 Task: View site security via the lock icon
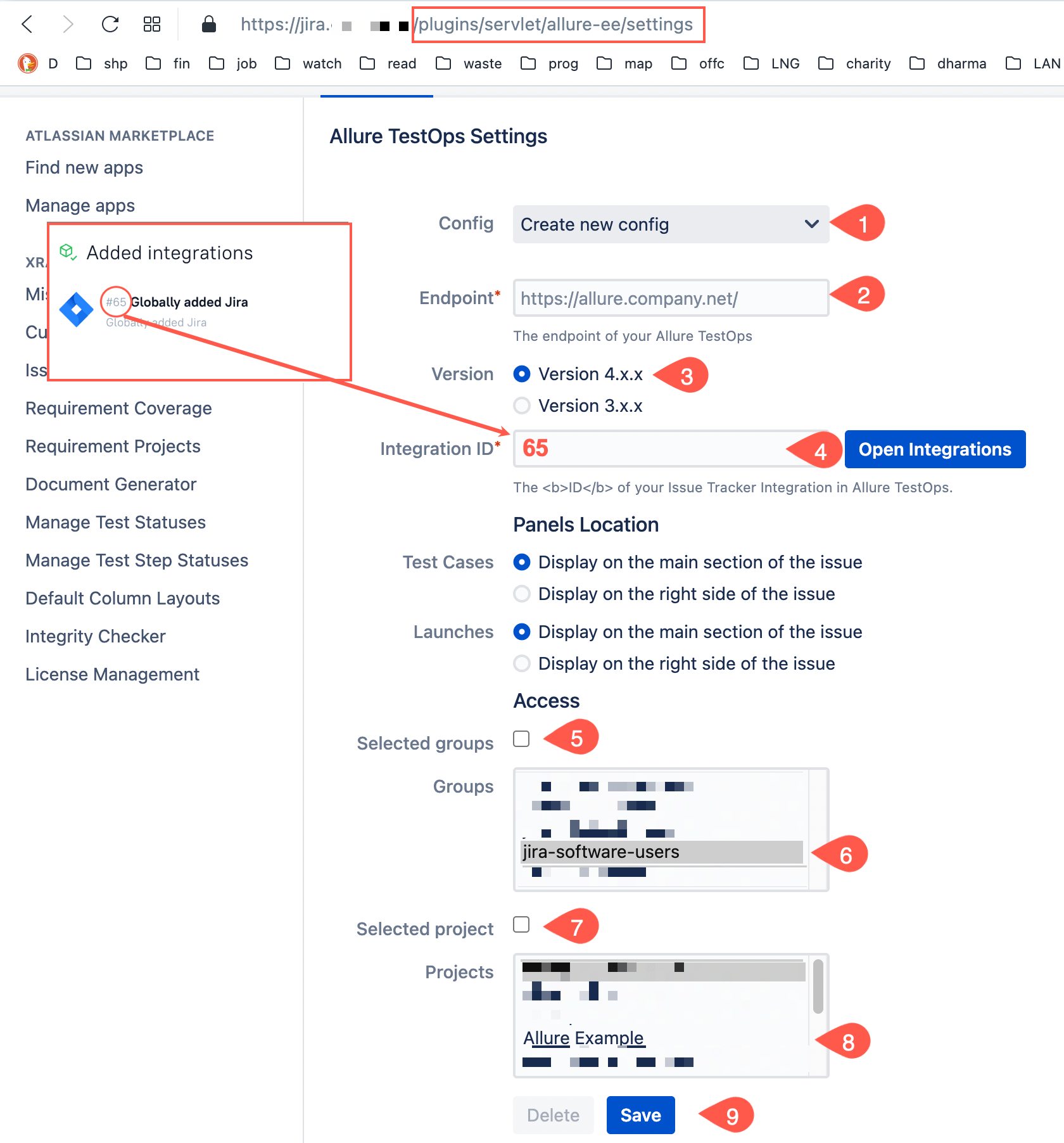pos(208,24)
